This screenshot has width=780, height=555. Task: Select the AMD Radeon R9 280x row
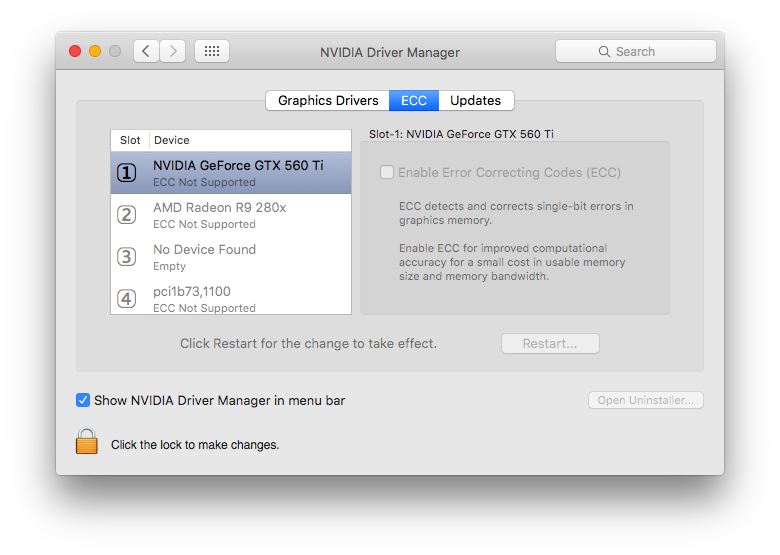(x=231, y=215)
